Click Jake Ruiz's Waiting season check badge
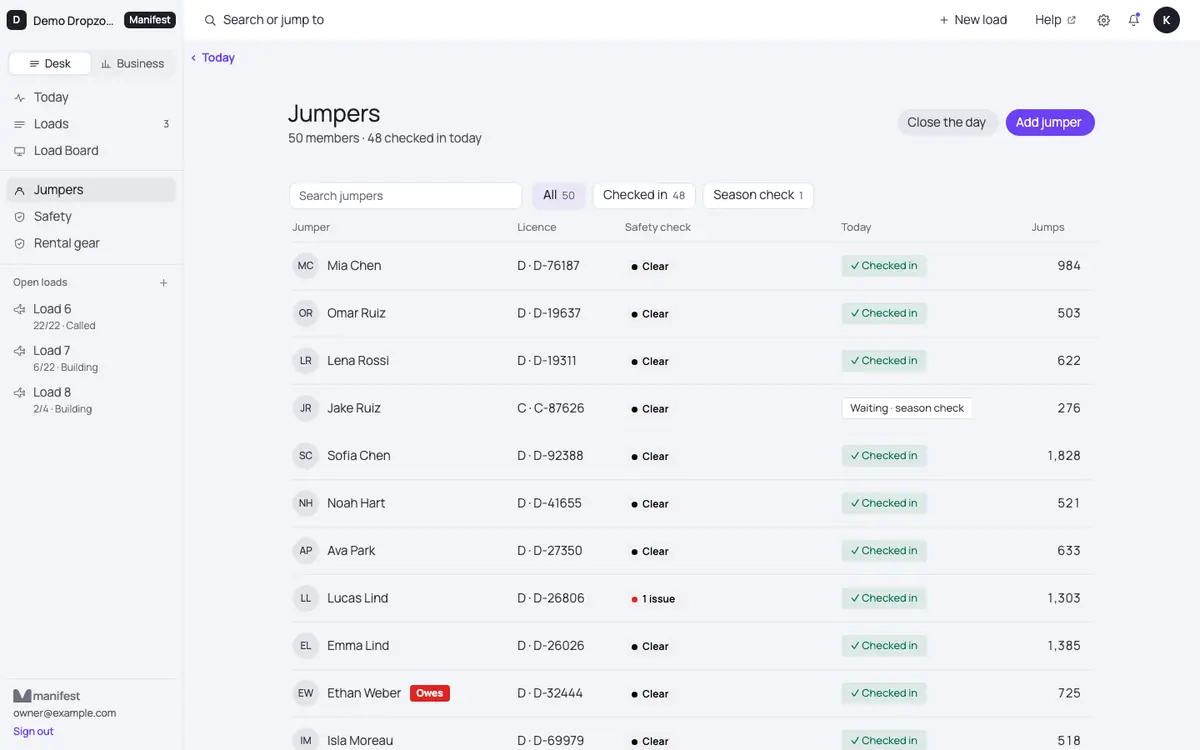This screenshot has width=1200, height=750. tap(907, 408)
